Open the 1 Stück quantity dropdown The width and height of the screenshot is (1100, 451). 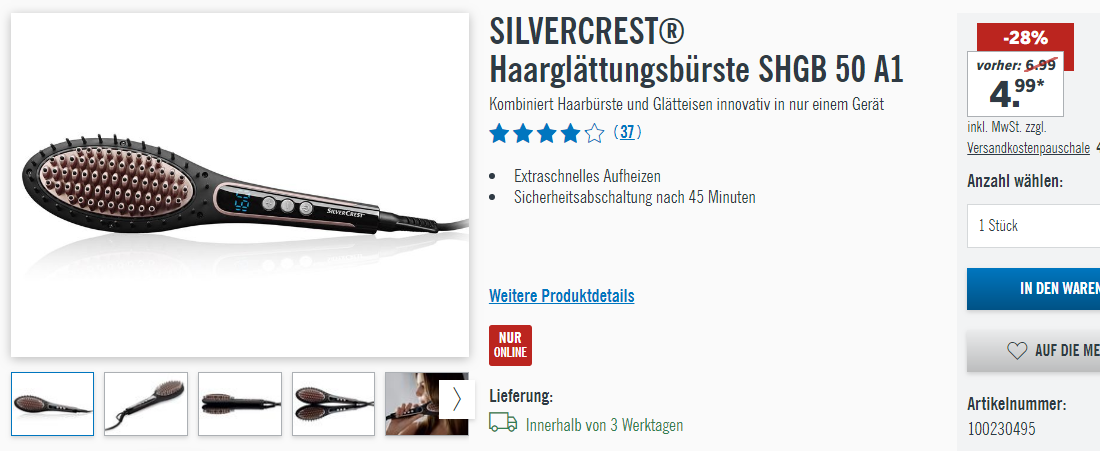point(1033,226)
